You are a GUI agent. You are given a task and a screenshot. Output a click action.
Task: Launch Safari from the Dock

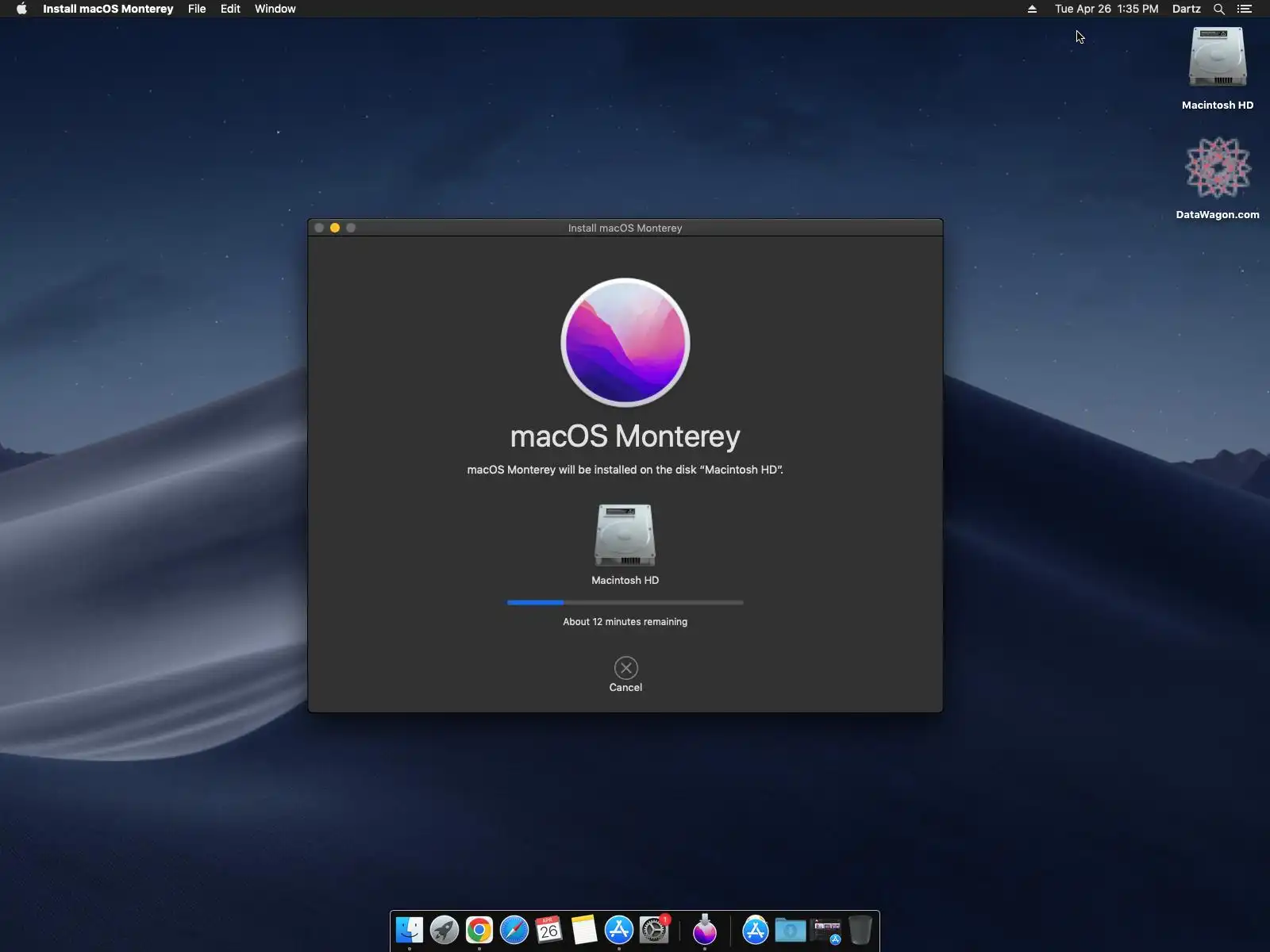[514, 930]
